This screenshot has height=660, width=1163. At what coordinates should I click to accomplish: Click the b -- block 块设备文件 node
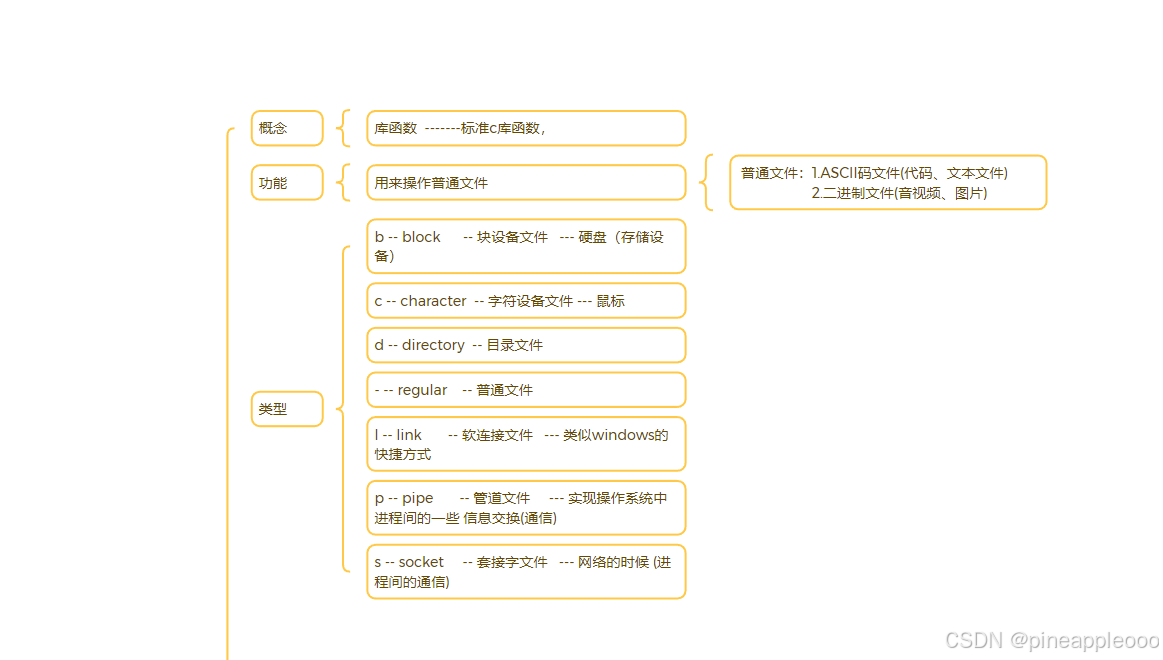526,246
